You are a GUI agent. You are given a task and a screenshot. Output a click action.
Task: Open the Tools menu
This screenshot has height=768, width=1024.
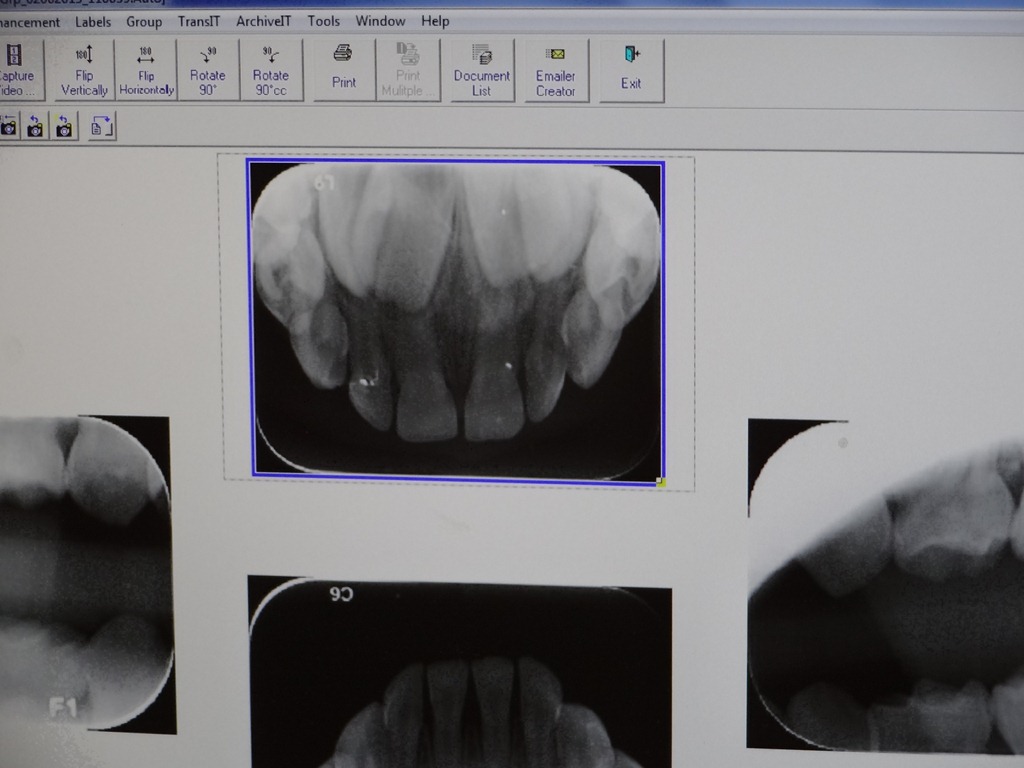point(323,22)
